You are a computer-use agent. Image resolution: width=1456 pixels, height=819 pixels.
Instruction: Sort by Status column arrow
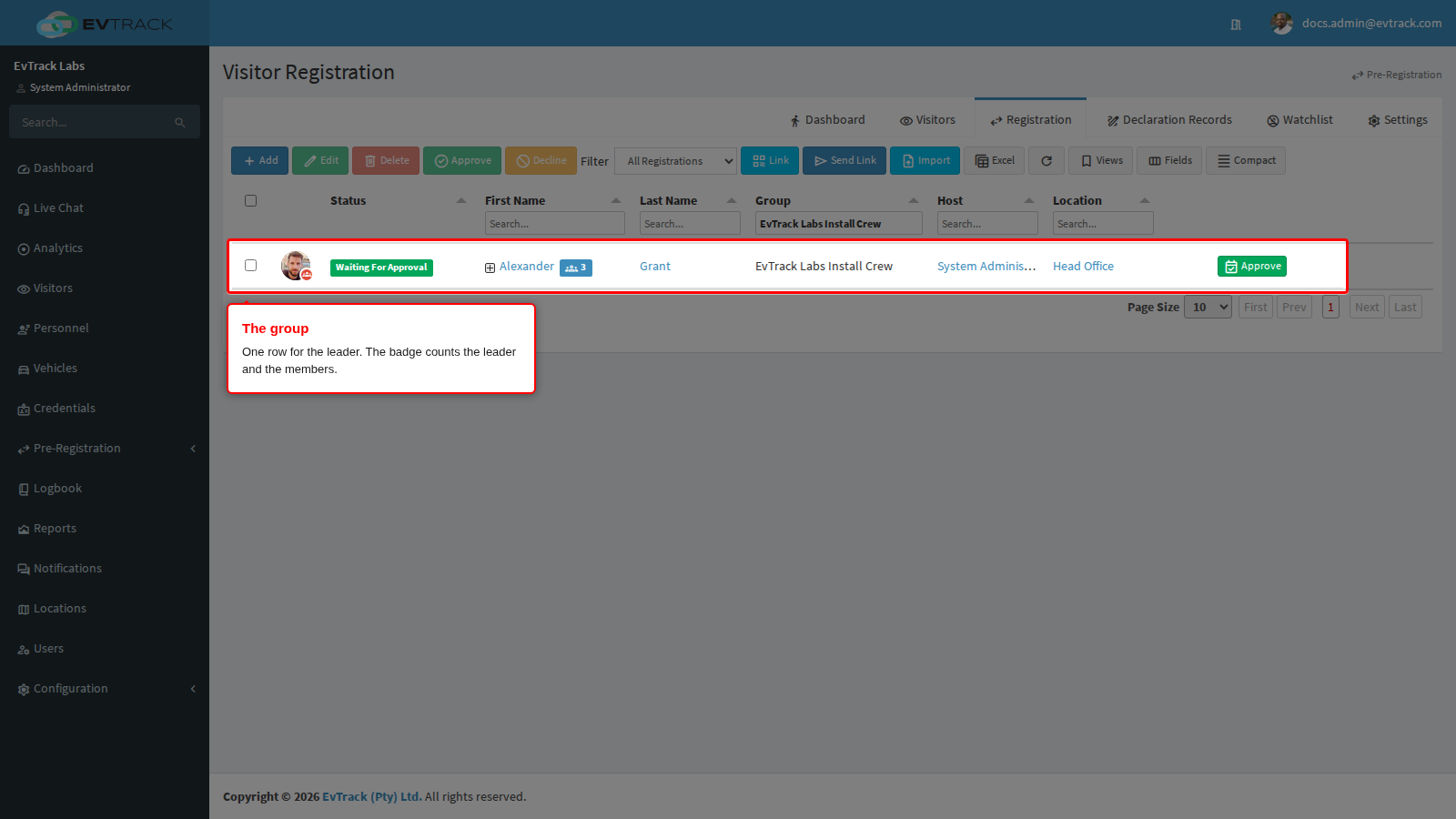click(x=461, y=201)
